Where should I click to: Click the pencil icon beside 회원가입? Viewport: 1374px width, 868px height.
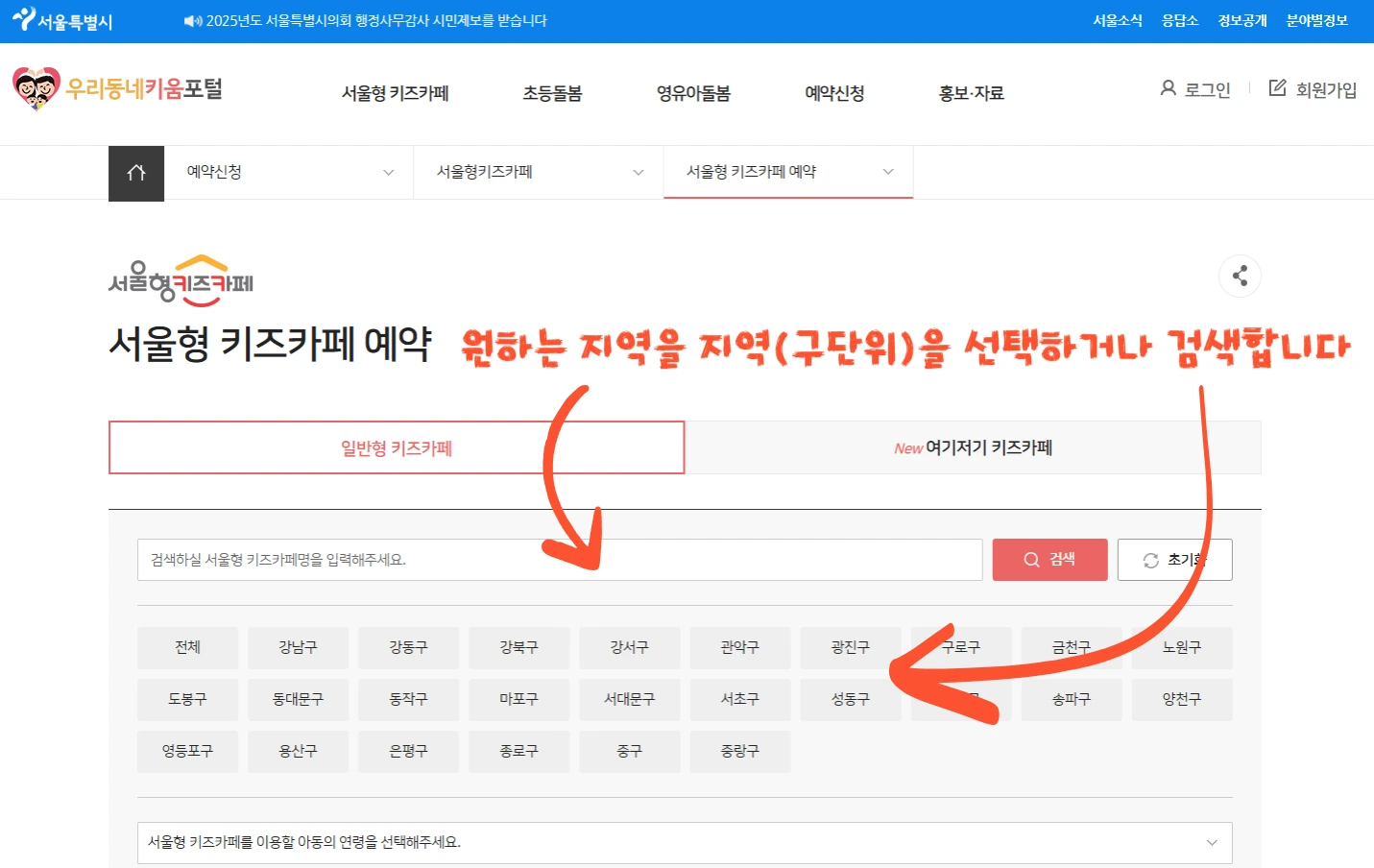[x=1277, y=88]
